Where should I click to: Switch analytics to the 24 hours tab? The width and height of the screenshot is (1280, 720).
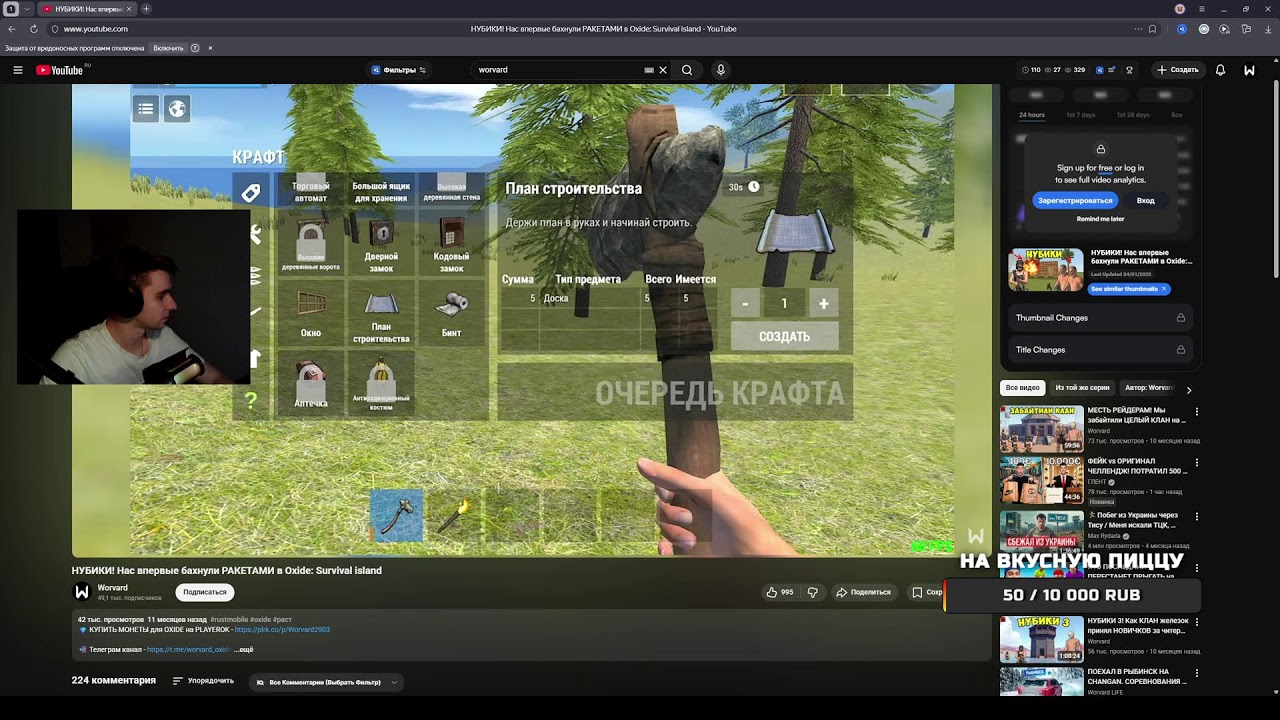coord(1031,115)
